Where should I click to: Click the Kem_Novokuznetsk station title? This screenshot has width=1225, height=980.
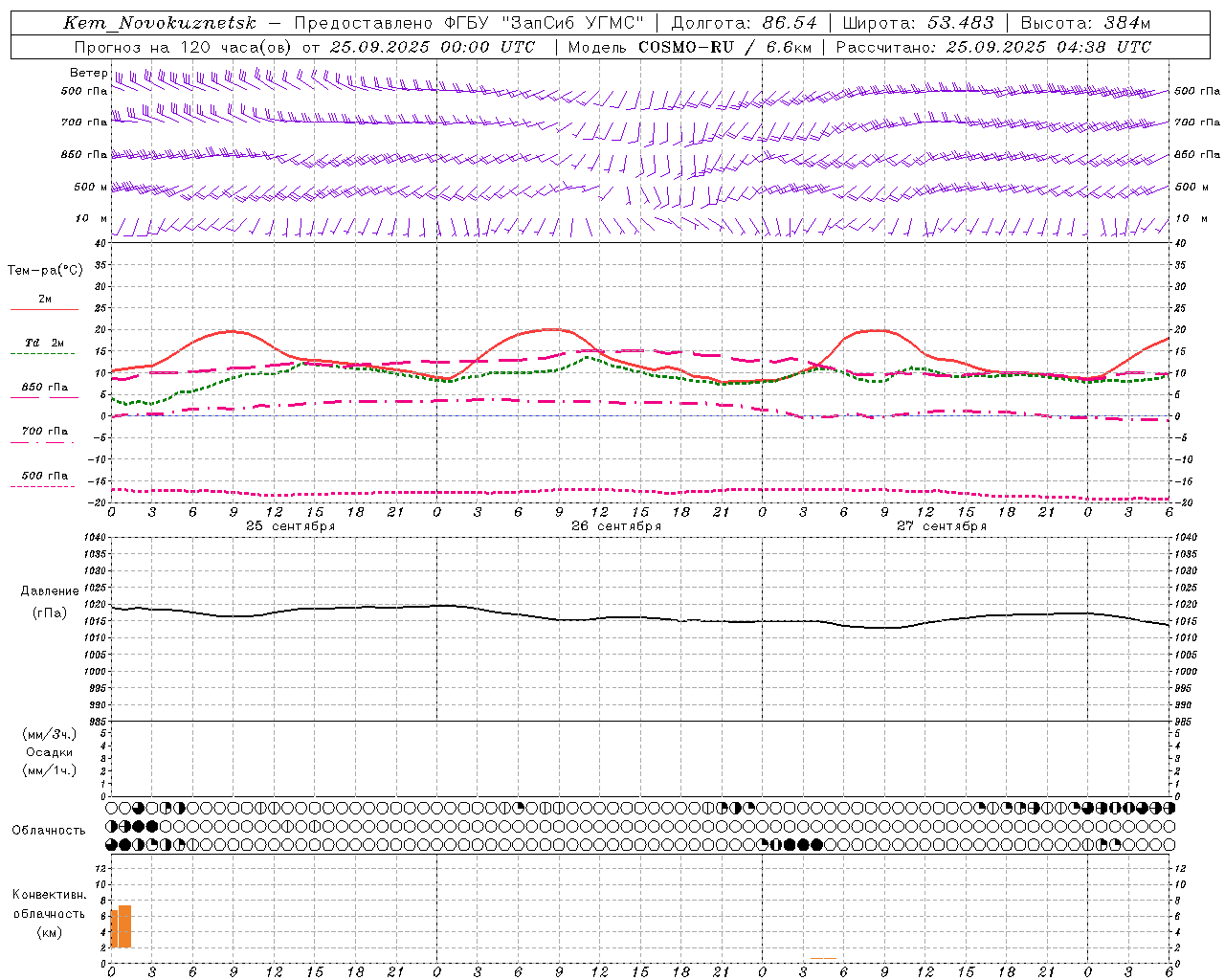click(x=160, y=23)
